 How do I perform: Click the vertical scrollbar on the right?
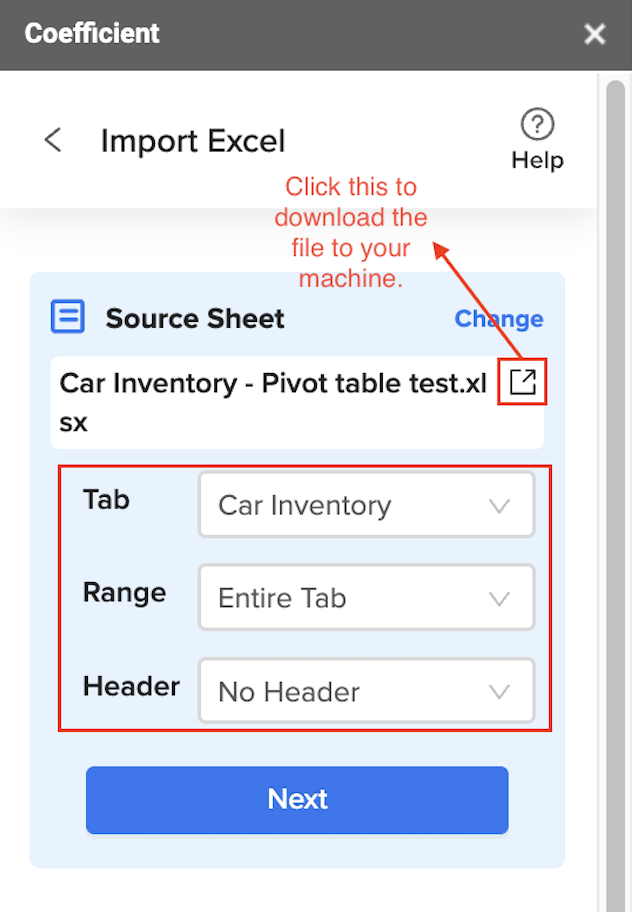coord(615,494)
